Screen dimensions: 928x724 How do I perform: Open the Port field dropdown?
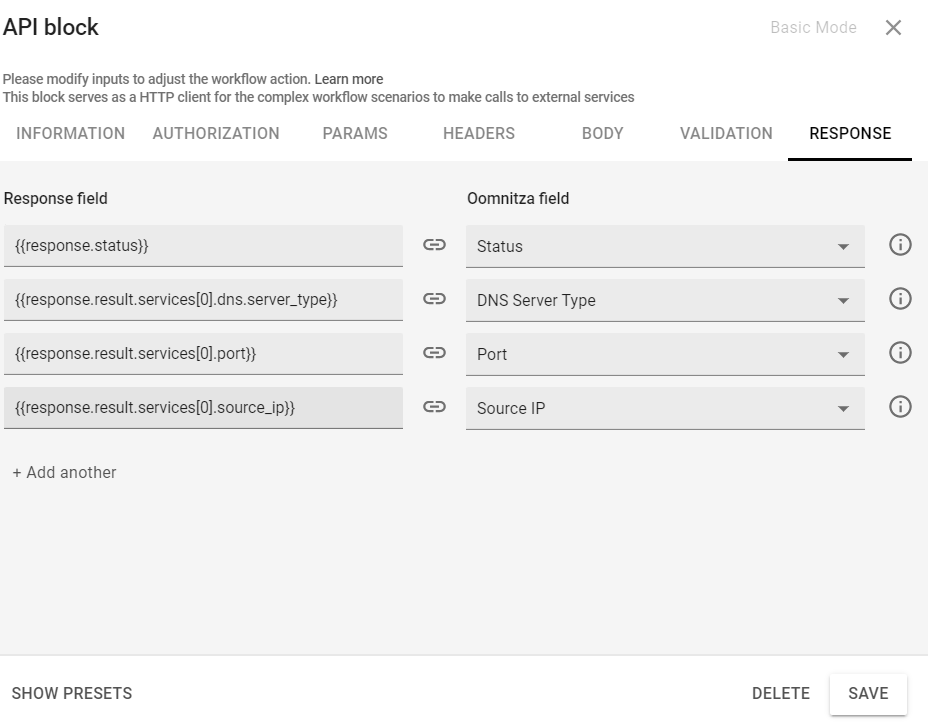click(x=843, y=355)
